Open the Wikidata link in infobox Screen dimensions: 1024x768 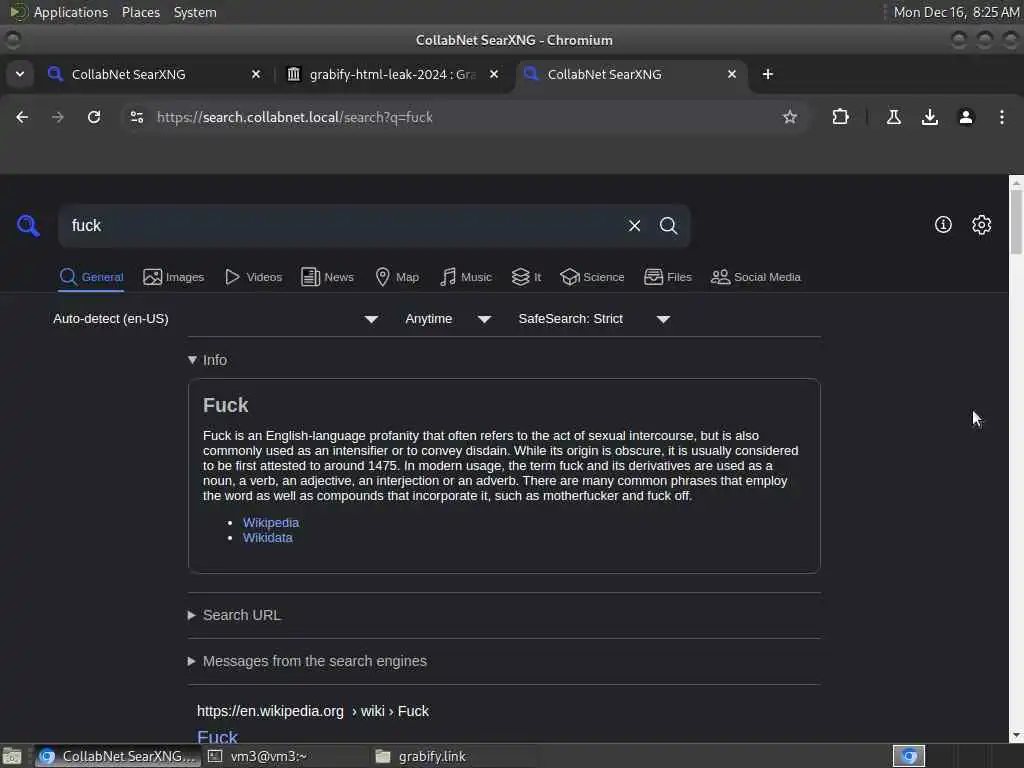click(268, 537)
